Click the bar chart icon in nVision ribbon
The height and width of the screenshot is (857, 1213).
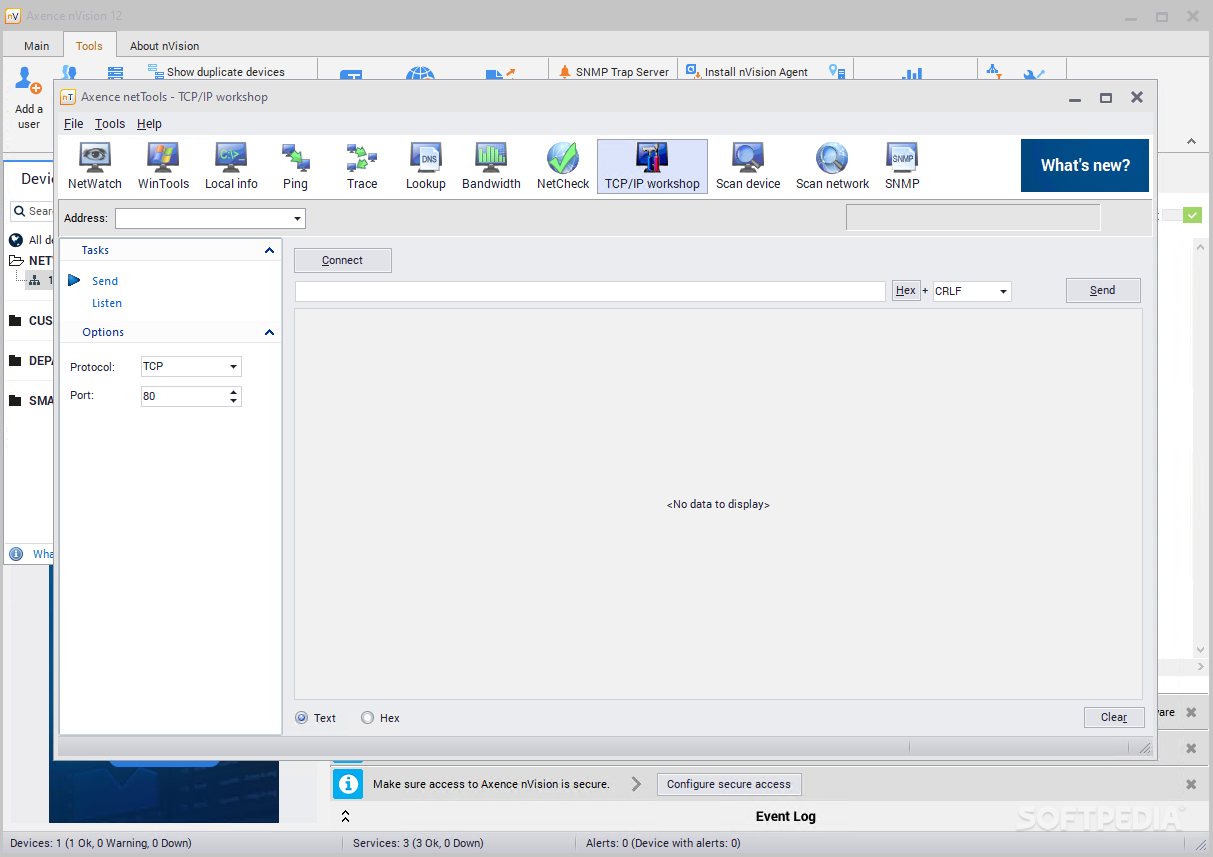tap(912, 75)
